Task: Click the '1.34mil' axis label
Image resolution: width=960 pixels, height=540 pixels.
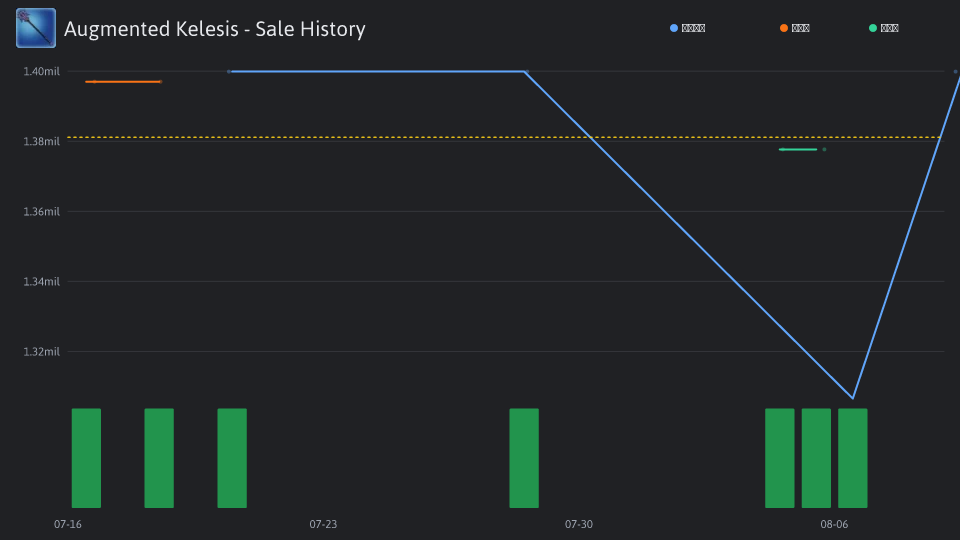Action: [42, 282]
